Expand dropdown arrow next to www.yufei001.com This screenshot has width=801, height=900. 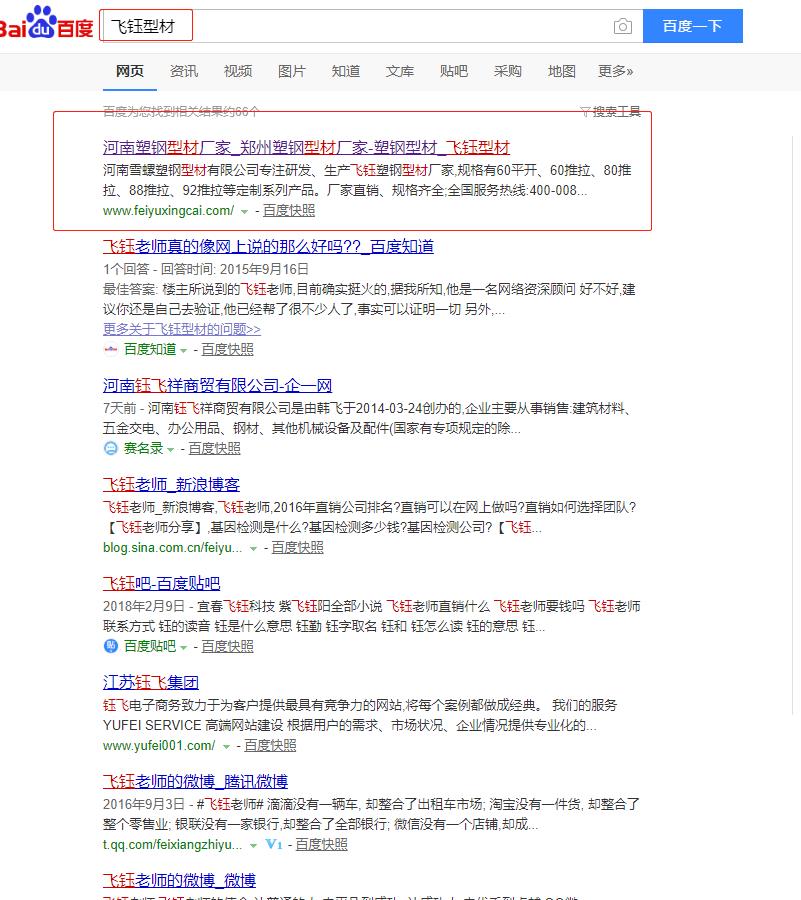226,747
